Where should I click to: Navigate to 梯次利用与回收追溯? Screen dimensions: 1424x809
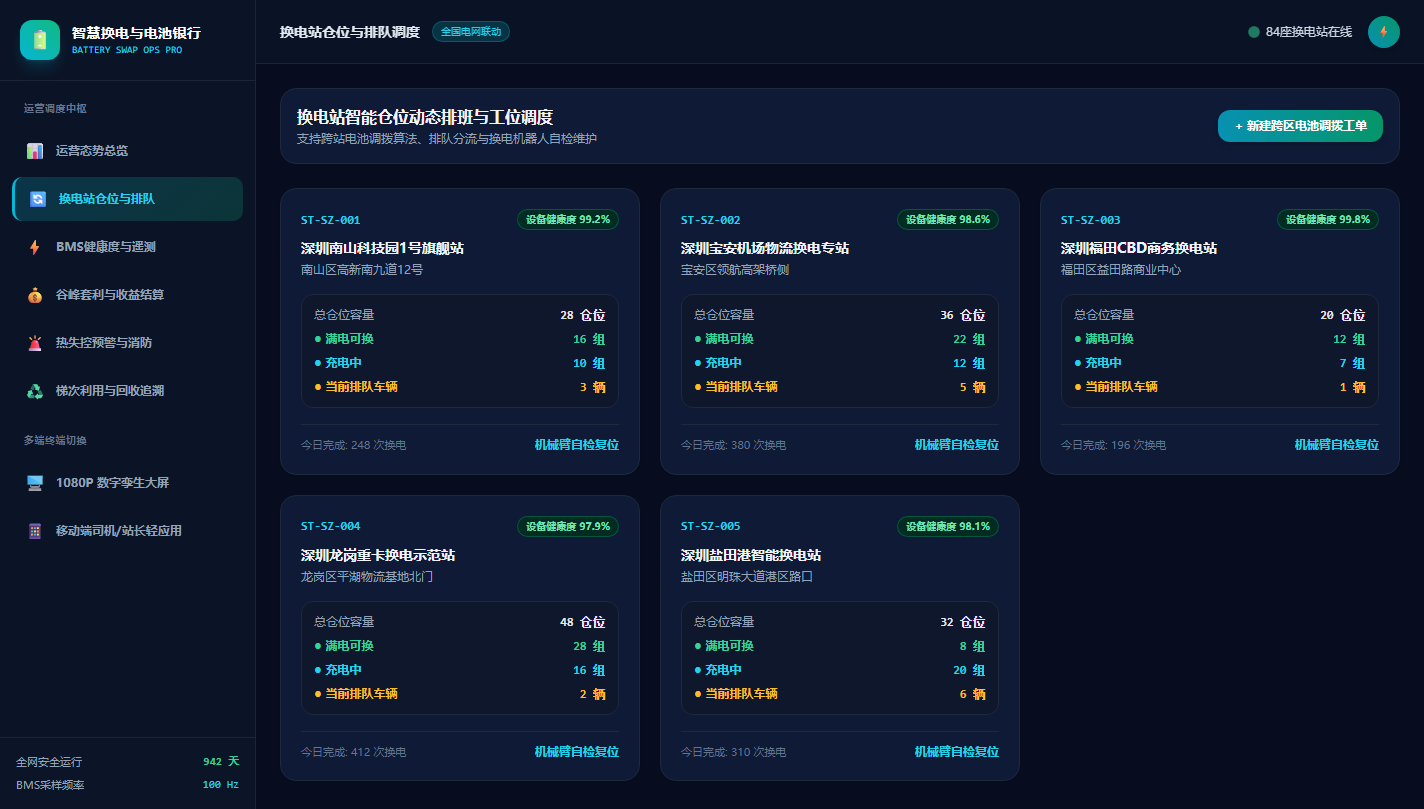coord(127,391)
